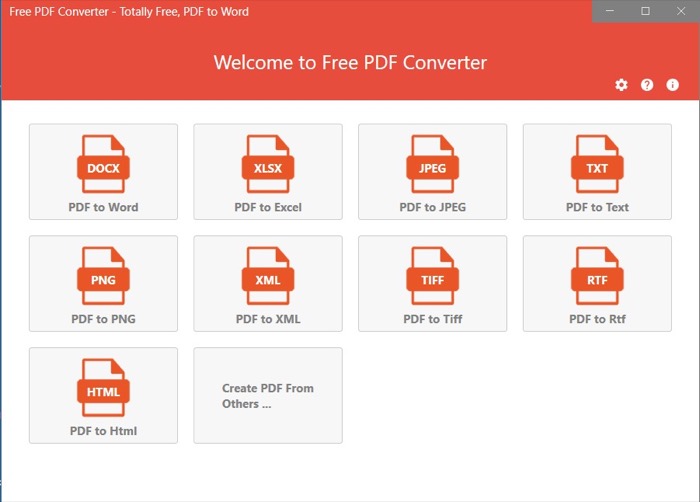Pick the JPEG PDF to JPEG tile
This screenshot has height=502, width=700.
[x=433, y=172]
